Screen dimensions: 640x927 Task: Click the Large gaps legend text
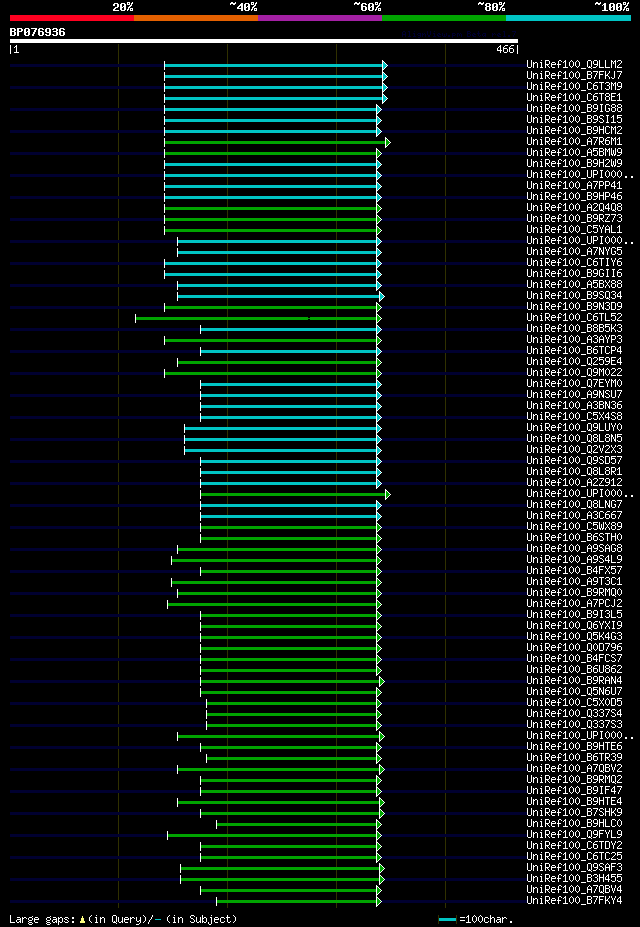pyautogui.click(x=123, y=920)
